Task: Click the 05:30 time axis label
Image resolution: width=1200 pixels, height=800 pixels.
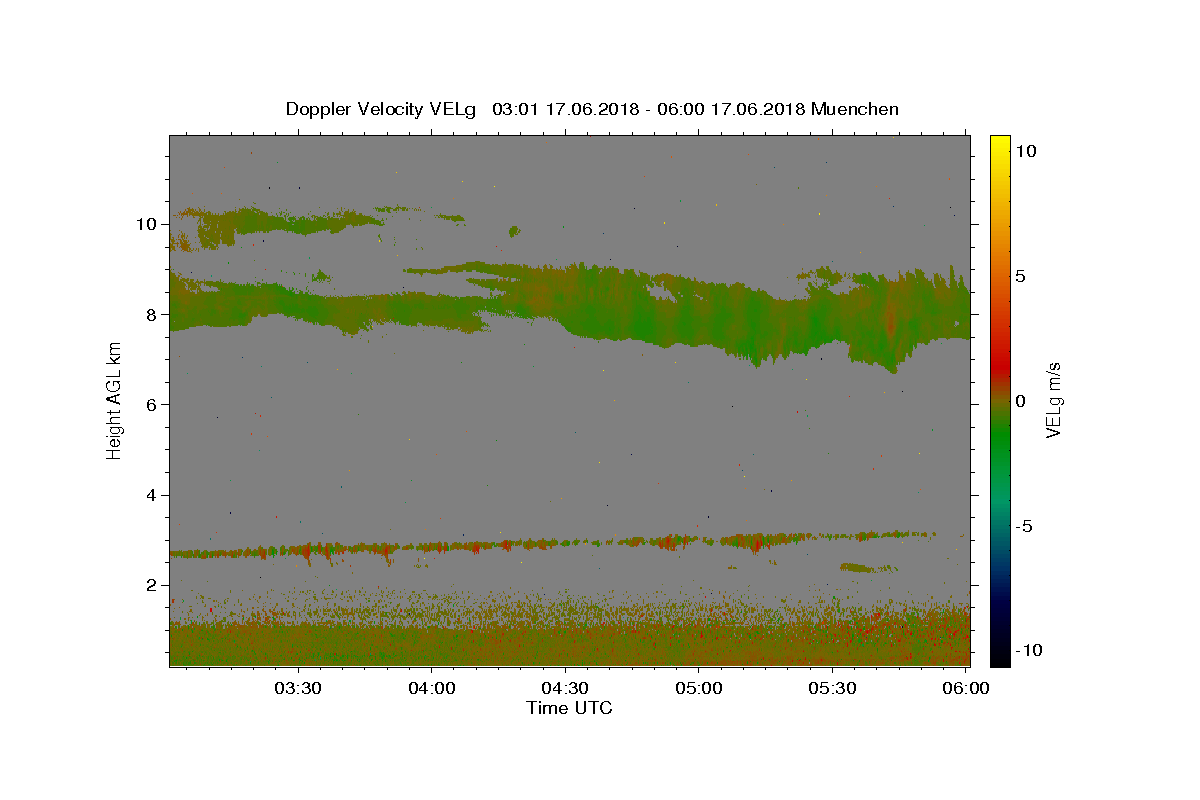Action: [833, 688]
